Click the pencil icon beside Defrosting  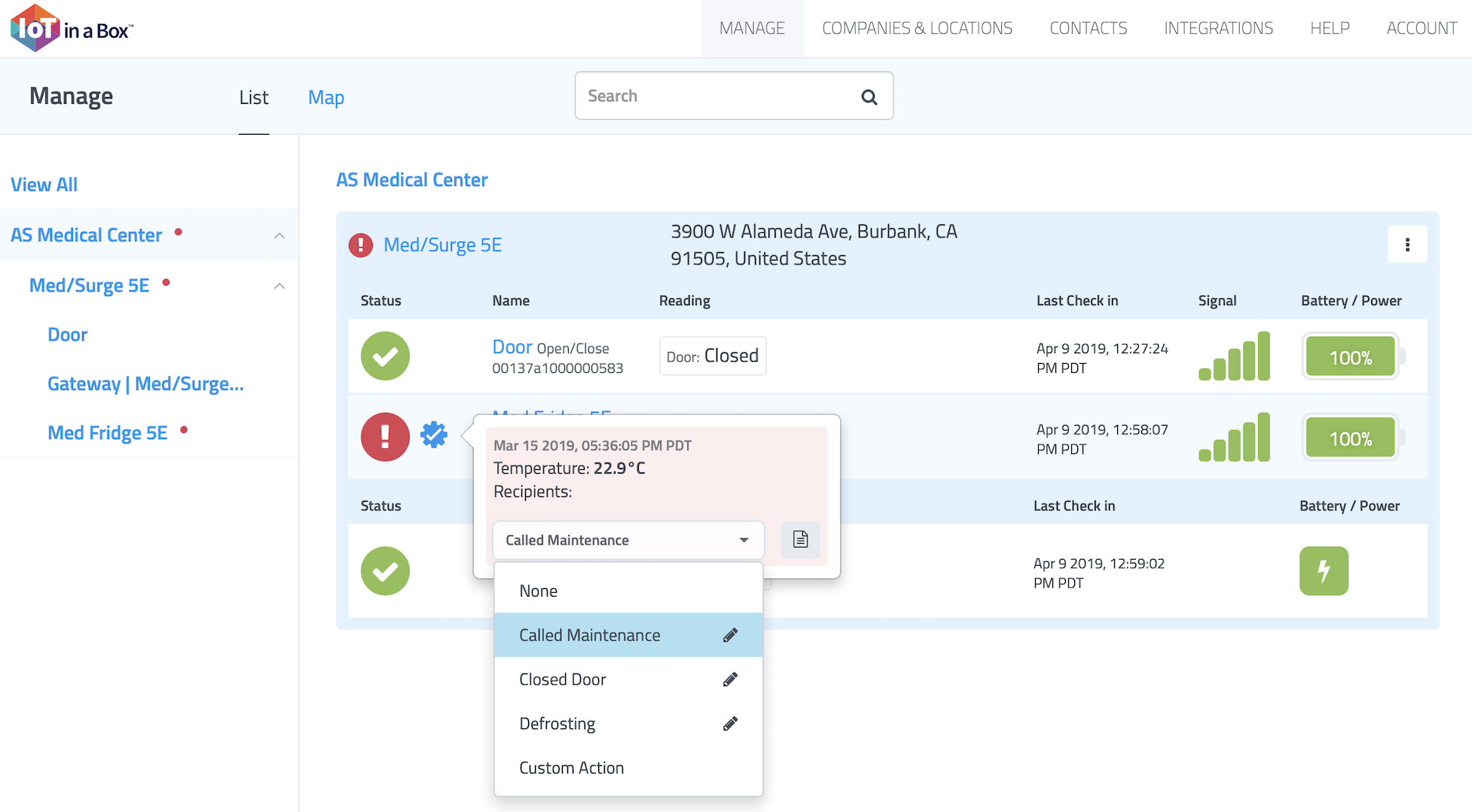tap(730, 724)
